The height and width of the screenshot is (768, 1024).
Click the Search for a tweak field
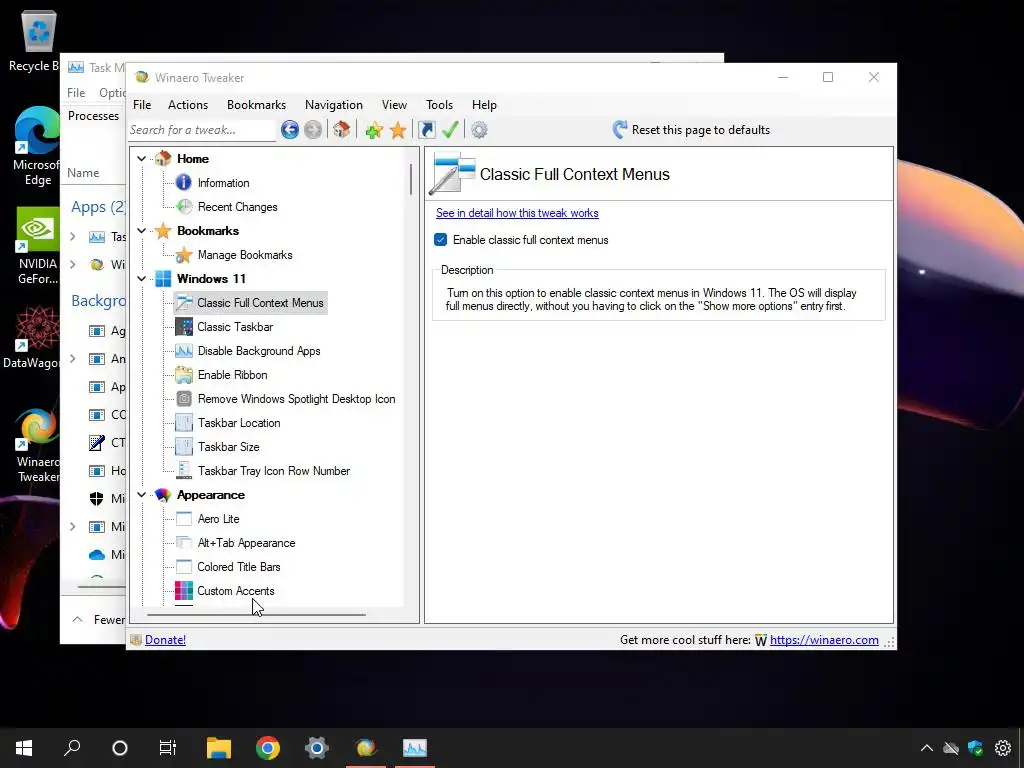[x=202, y=130]
